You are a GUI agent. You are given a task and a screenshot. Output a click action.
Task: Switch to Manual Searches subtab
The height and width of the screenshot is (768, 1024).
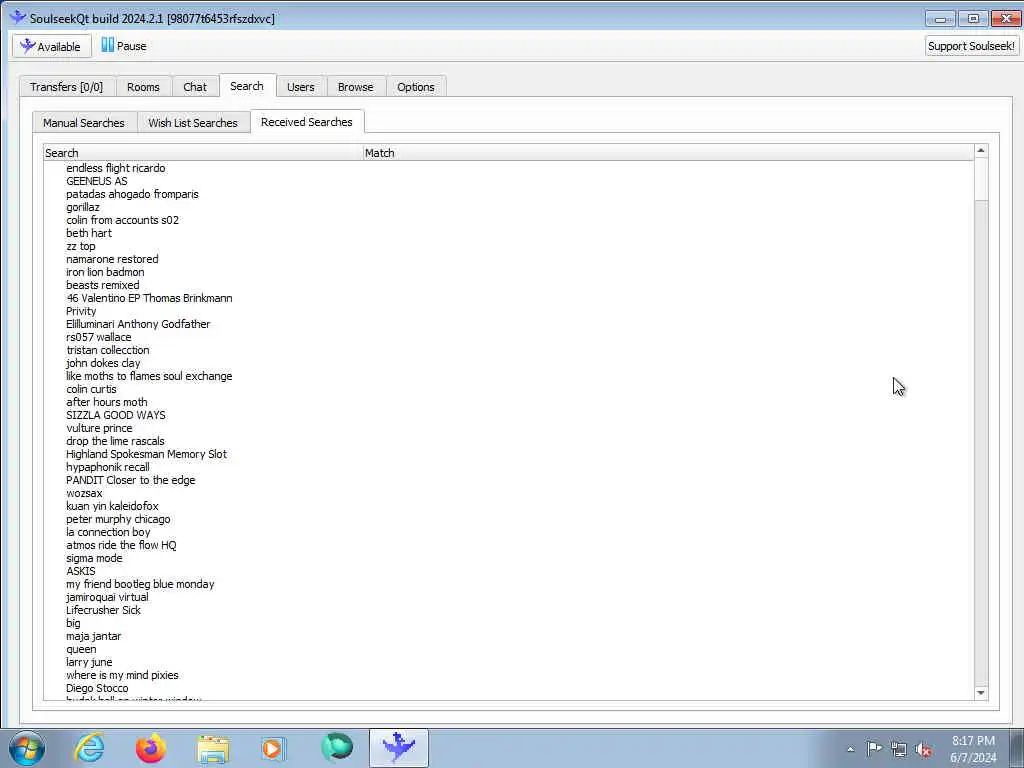(84, 123)
